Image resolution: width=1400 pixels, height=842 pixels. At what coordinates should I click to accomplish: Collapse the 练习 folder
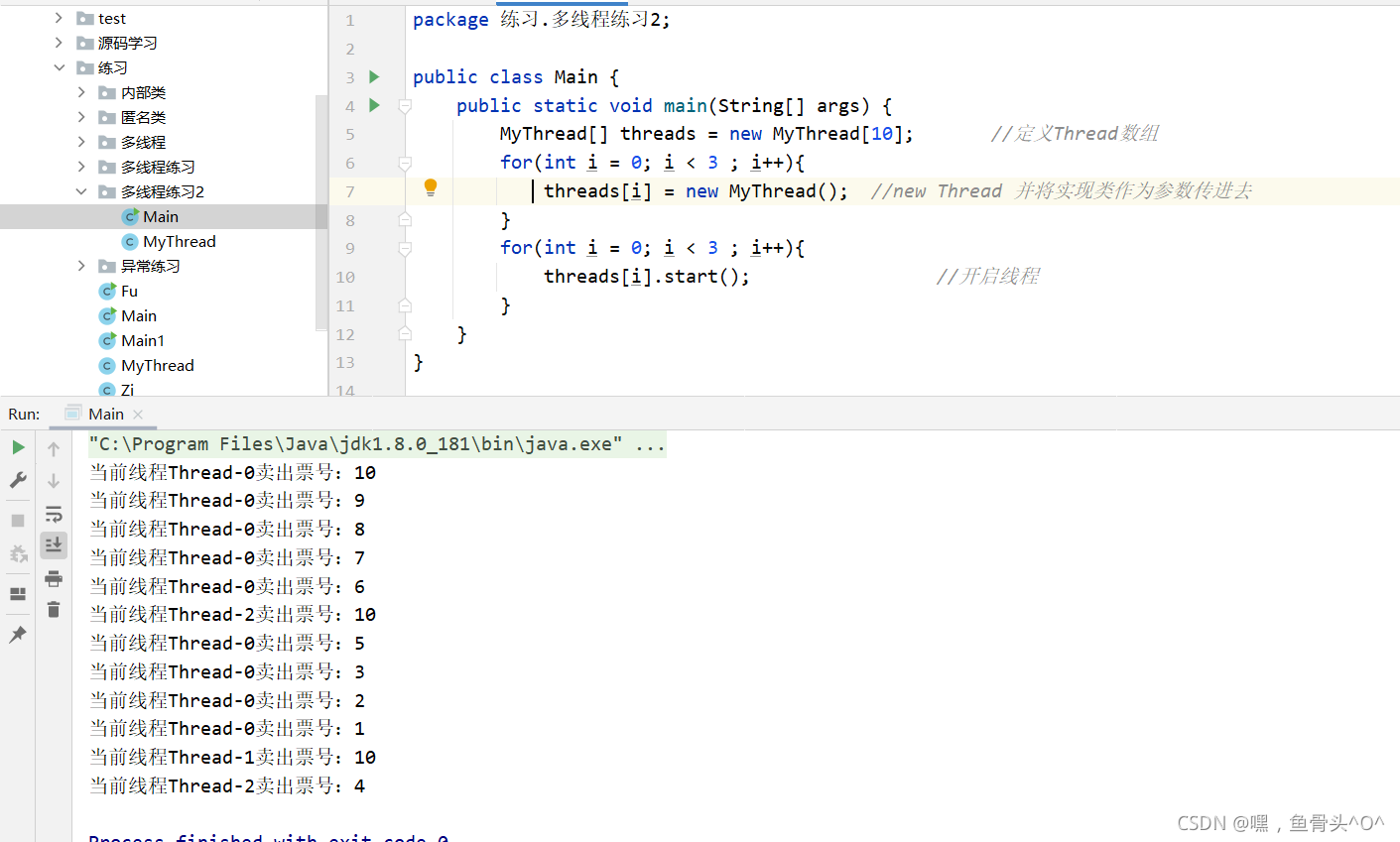click(59, 67)
